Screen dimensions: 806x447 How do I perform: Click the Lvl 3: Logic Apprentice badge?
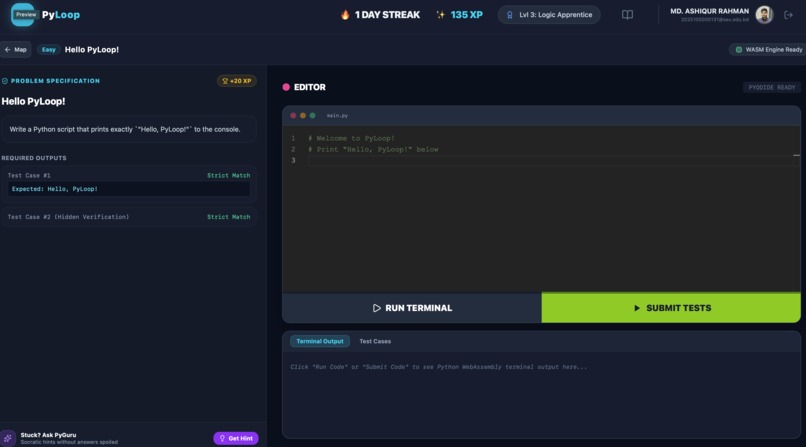point(549,15)
